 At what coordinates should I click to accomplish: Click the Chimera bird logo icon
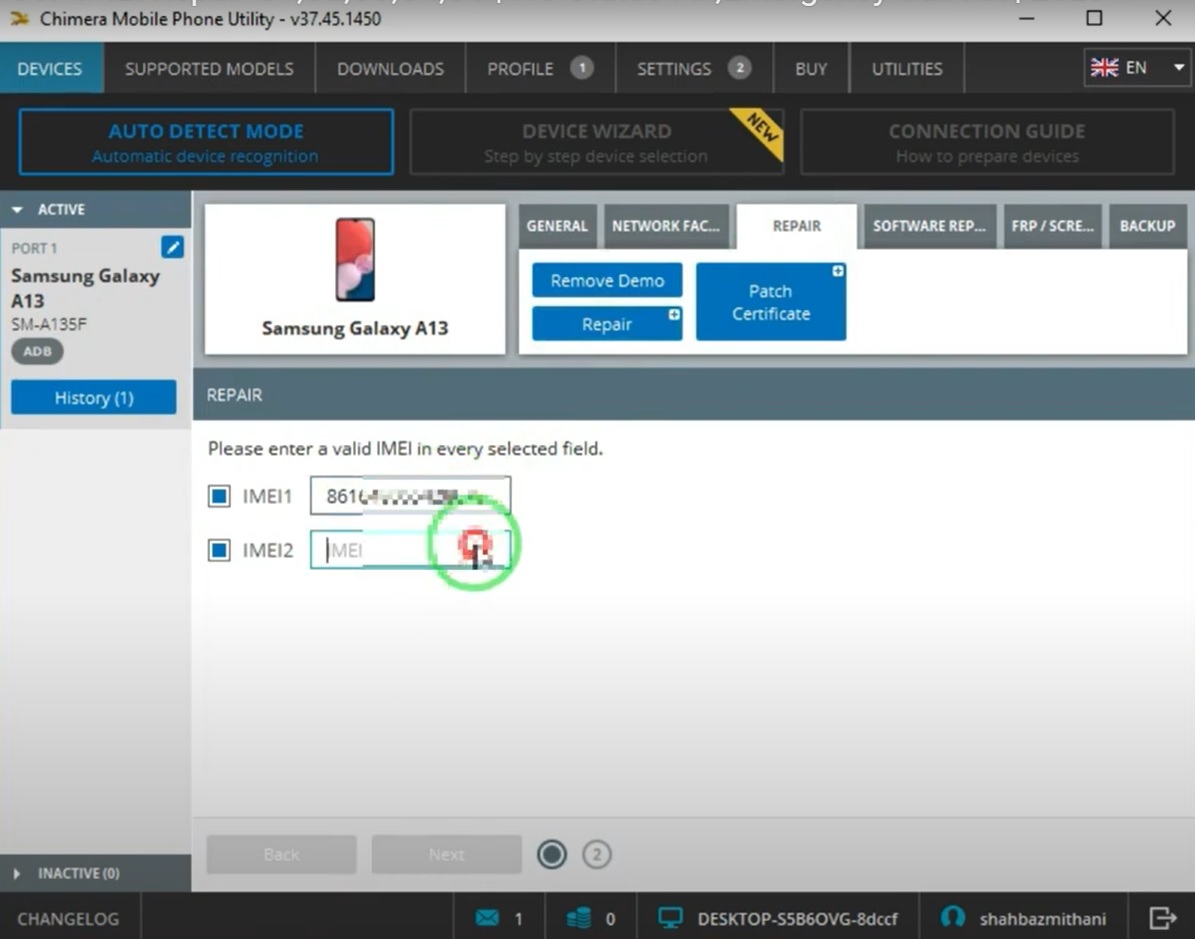19,18
